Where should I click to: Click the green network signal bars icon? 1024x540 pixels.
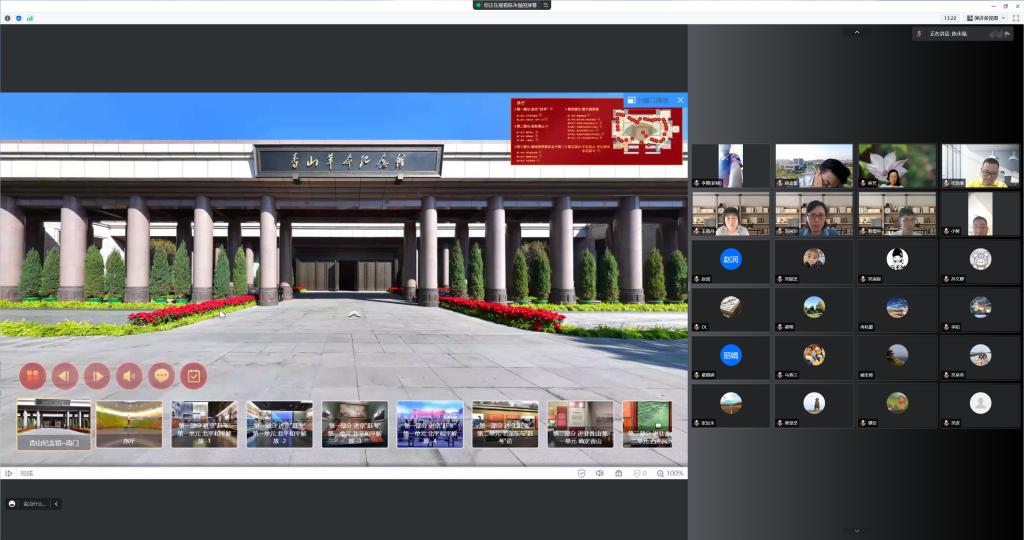coord(30,18)
